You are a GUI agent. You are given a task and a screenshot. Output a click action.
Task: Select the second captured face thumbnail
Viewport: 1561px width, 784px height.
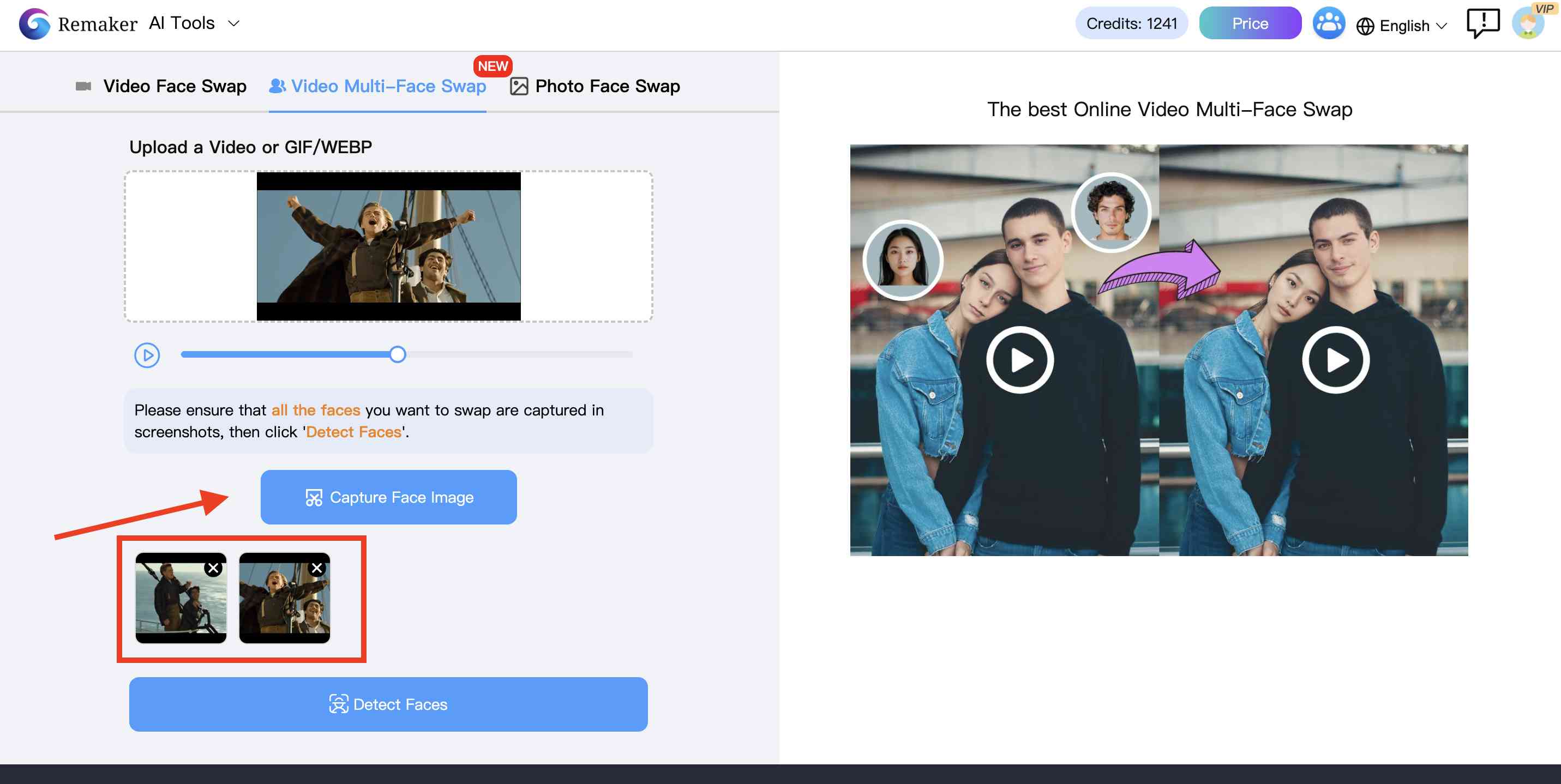[x=284, y=598]
